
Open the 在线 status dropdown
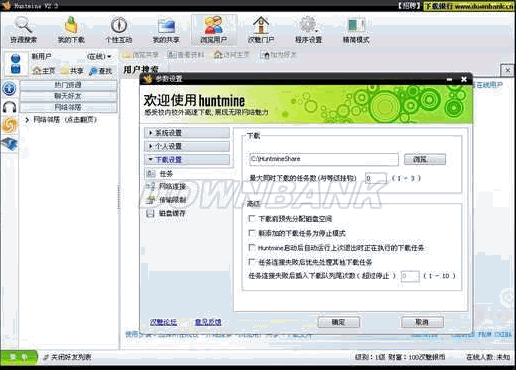click(99, 56)
